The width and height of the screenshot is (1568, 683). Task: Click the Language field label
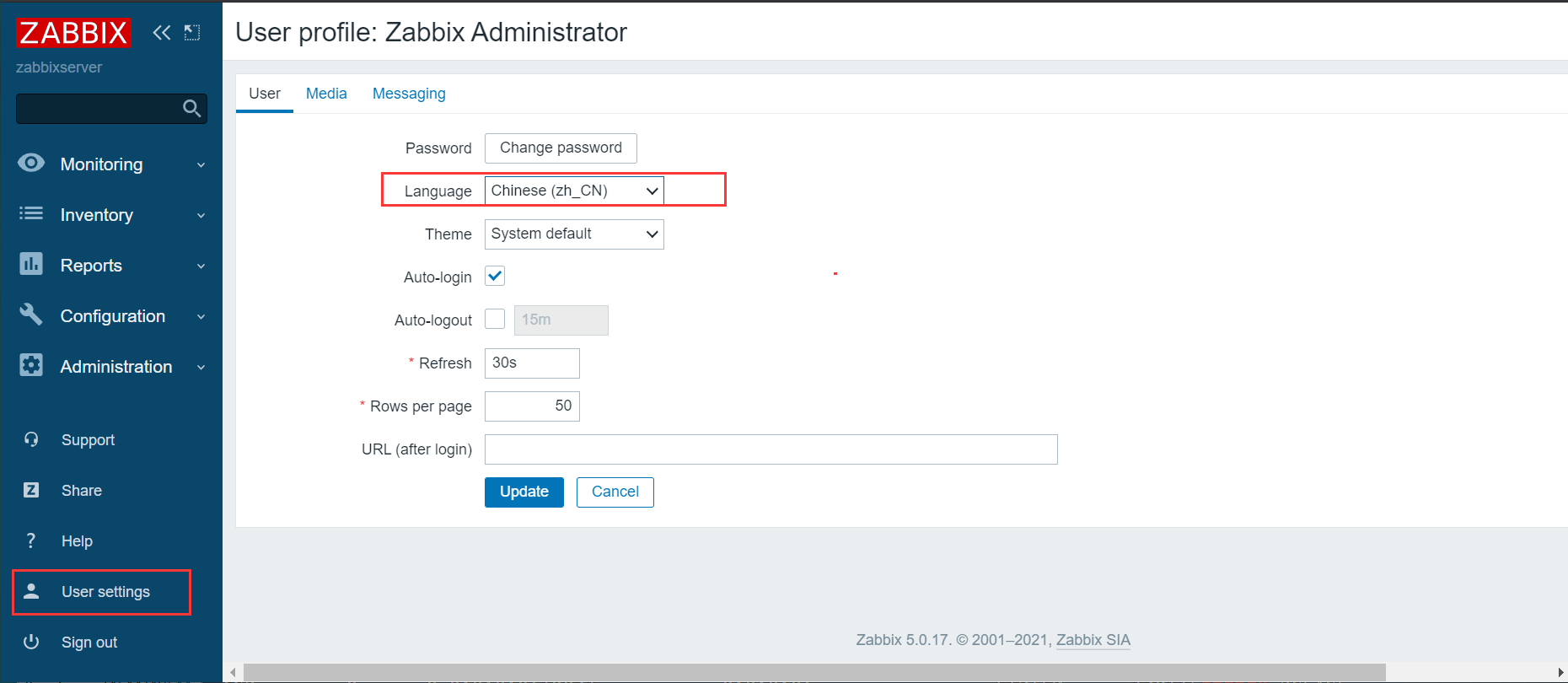[438, 191]
